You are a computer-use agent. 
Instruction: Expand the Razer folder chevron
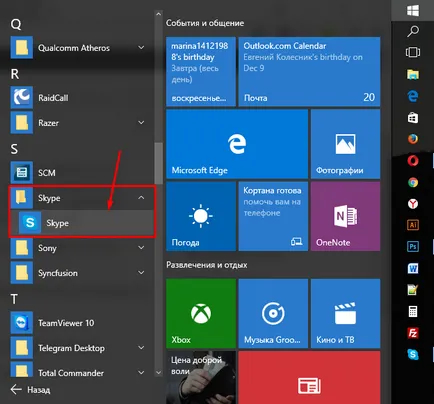coord(141,123)
